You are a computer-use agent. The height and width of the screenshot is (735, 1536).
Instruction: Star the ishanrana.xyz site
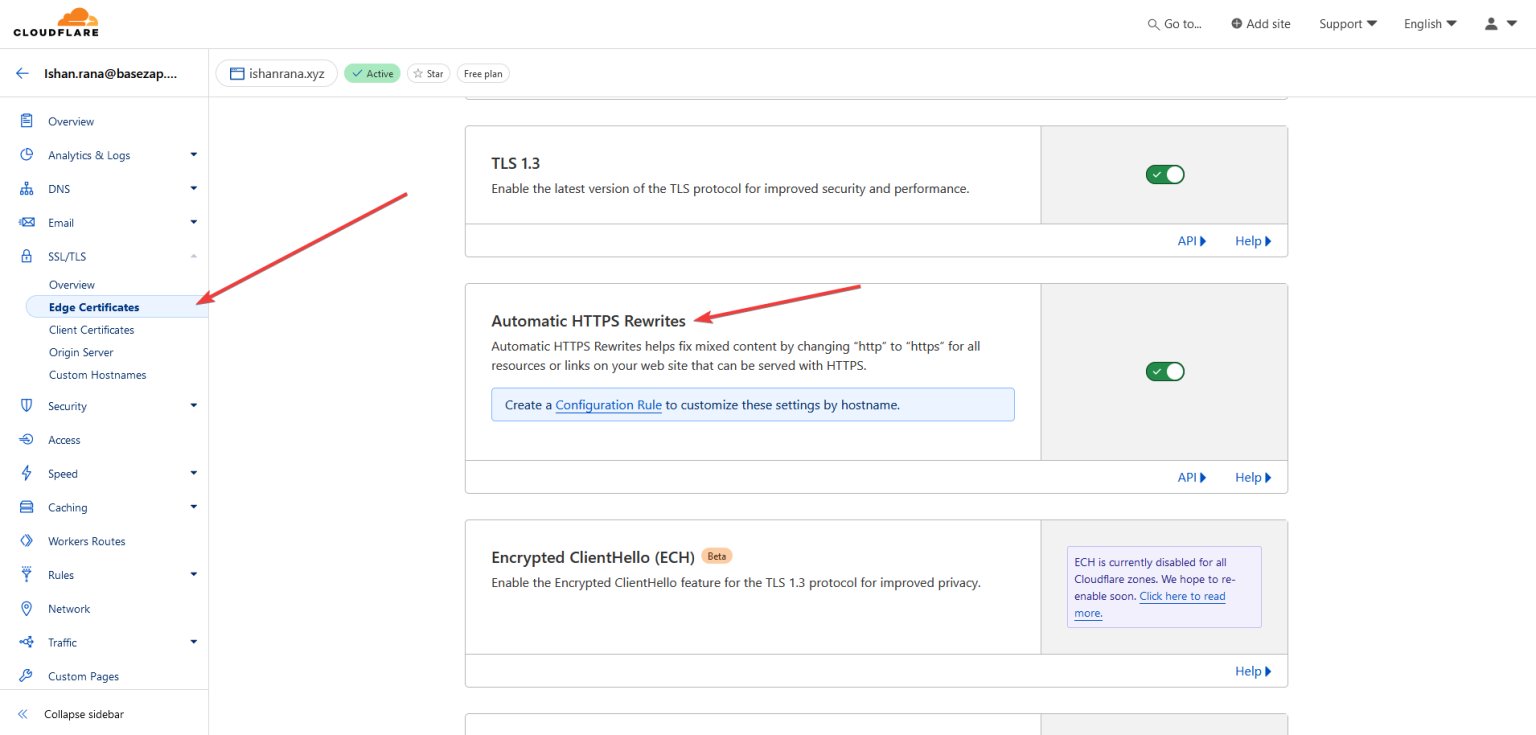(x=428, y=73)
